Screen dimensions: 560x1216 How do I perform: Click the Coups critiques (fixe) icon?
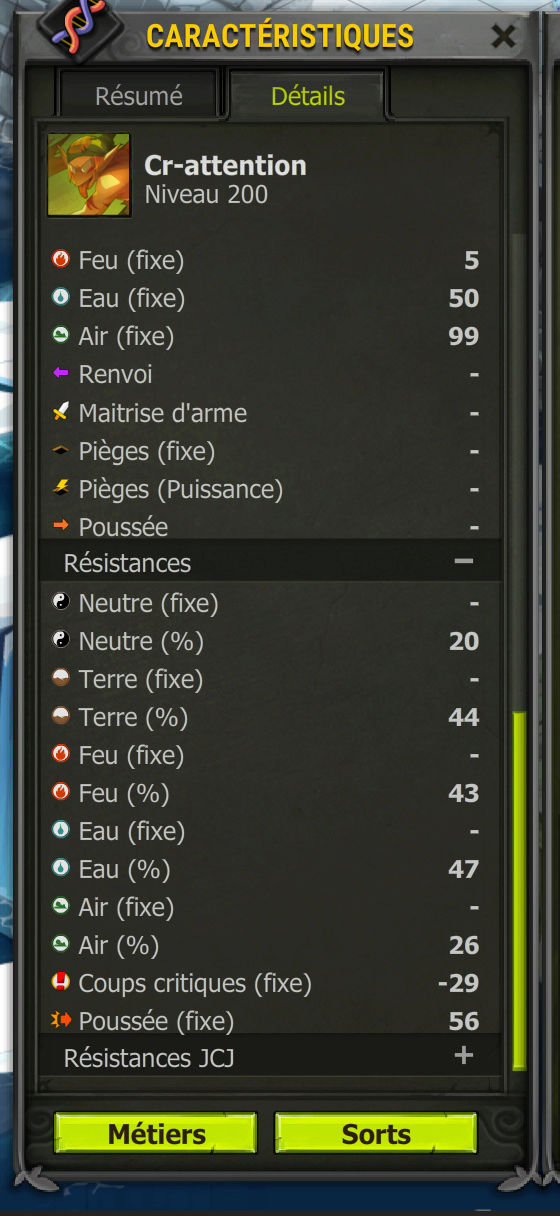[x=61, y=982]
